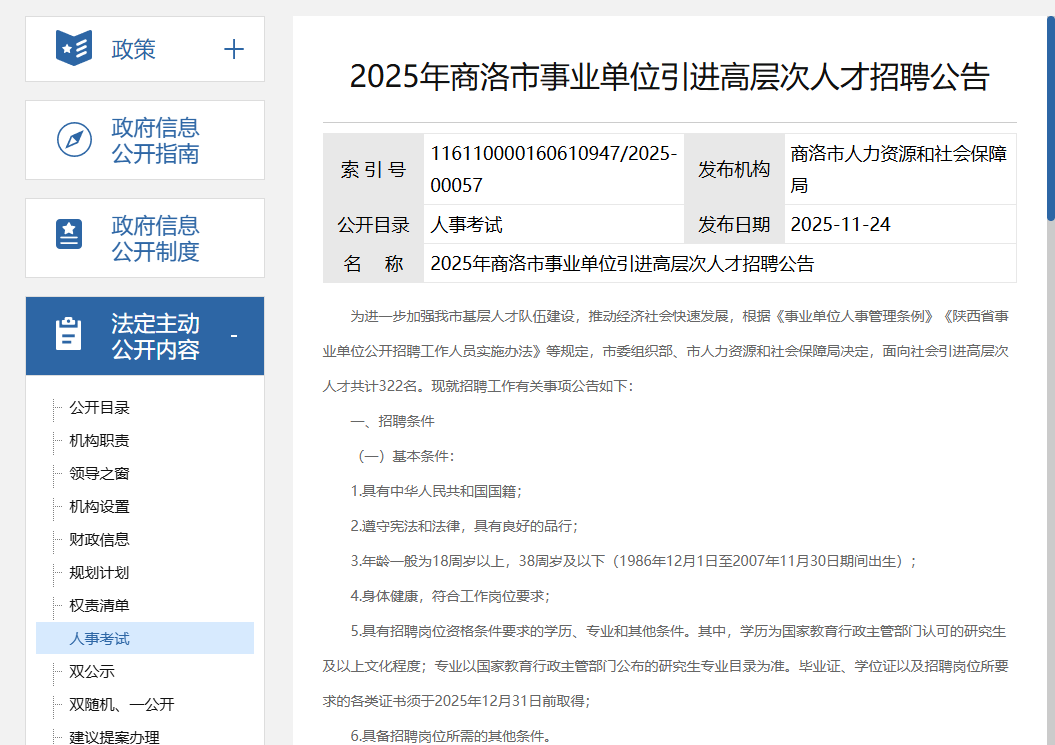This screenshot has height=745, width=1055.
Task: View 财政信息 section
Action: (99, 539)
